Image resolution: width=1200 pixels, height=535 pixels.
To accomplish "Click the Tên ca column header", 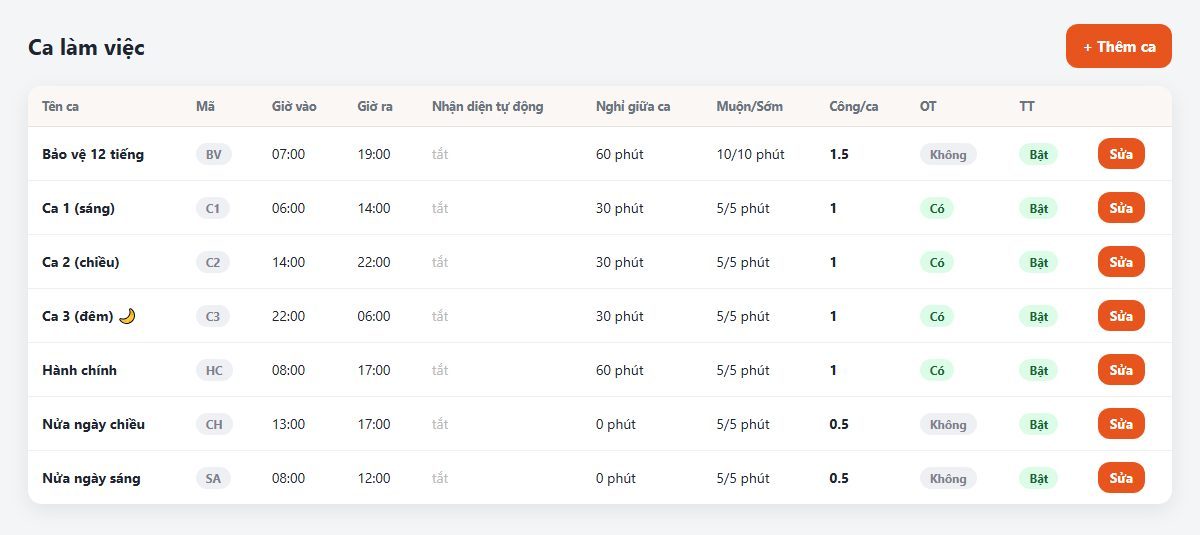I will pyautogui.click(x=60, y=106).
